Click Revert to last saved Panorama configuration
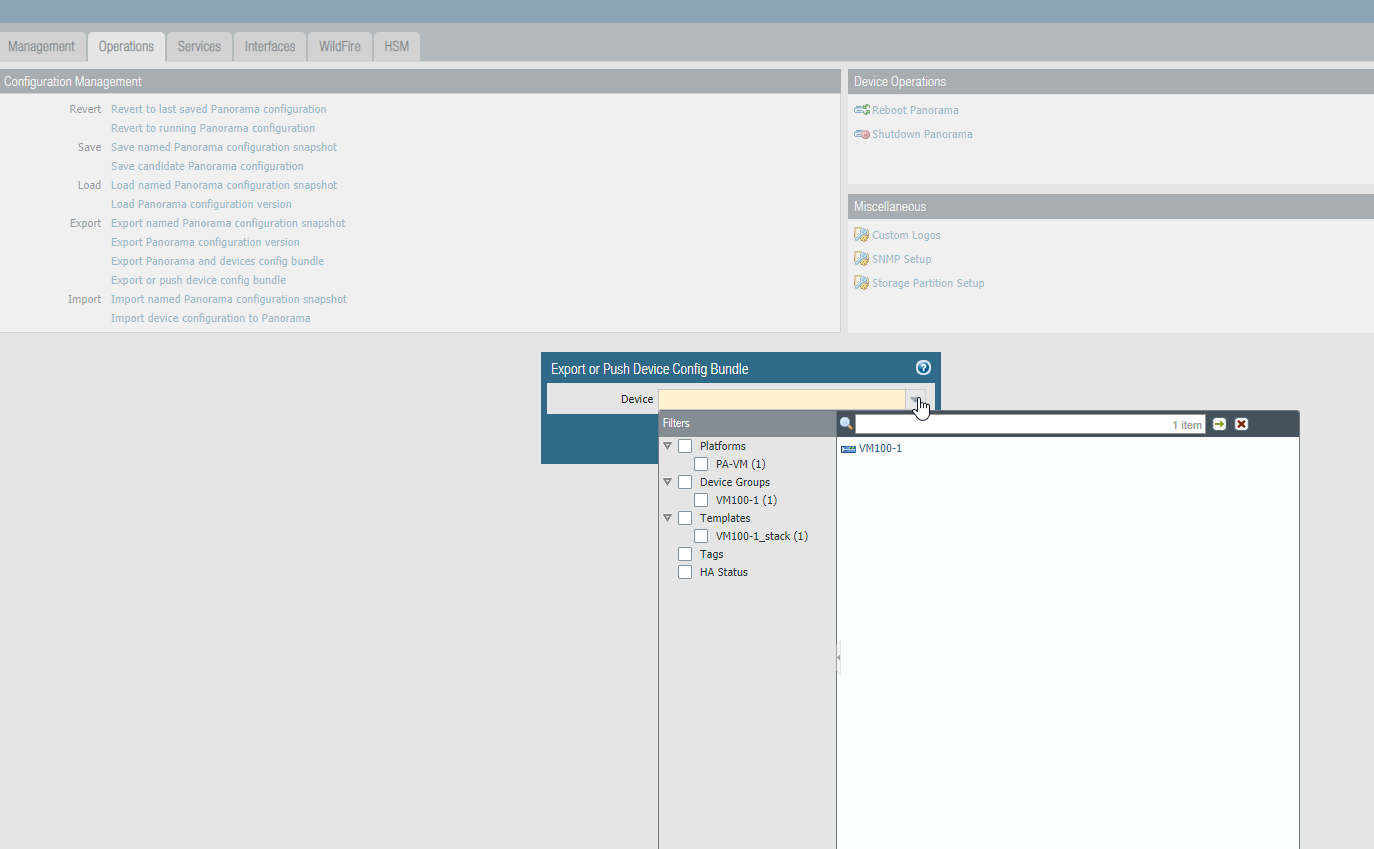 pyautogui.click(x=219, y=109)
